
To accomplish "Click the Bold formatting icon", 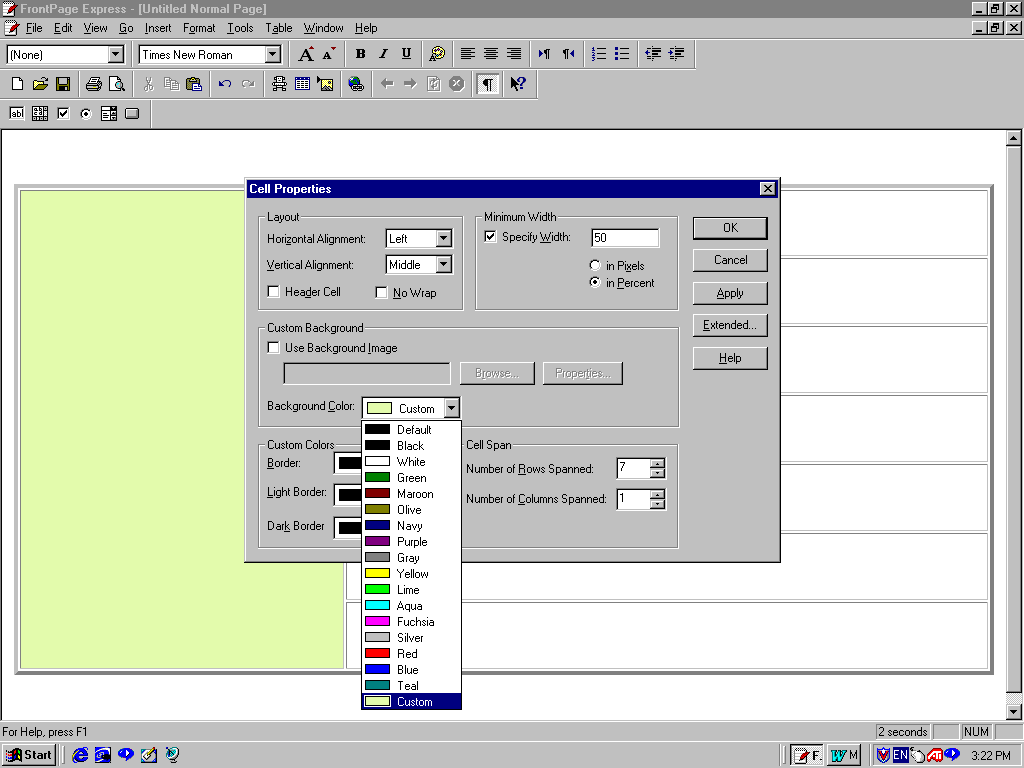I will click(360, 54).
